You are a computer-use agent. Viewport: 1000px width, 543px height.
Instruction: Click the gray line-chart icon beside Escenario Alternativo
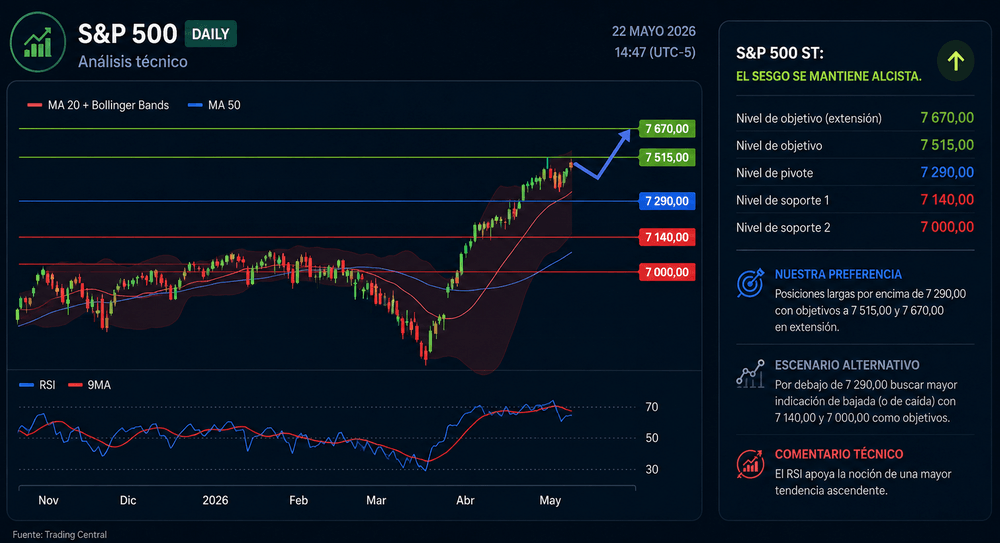click(x=750, y=374)
